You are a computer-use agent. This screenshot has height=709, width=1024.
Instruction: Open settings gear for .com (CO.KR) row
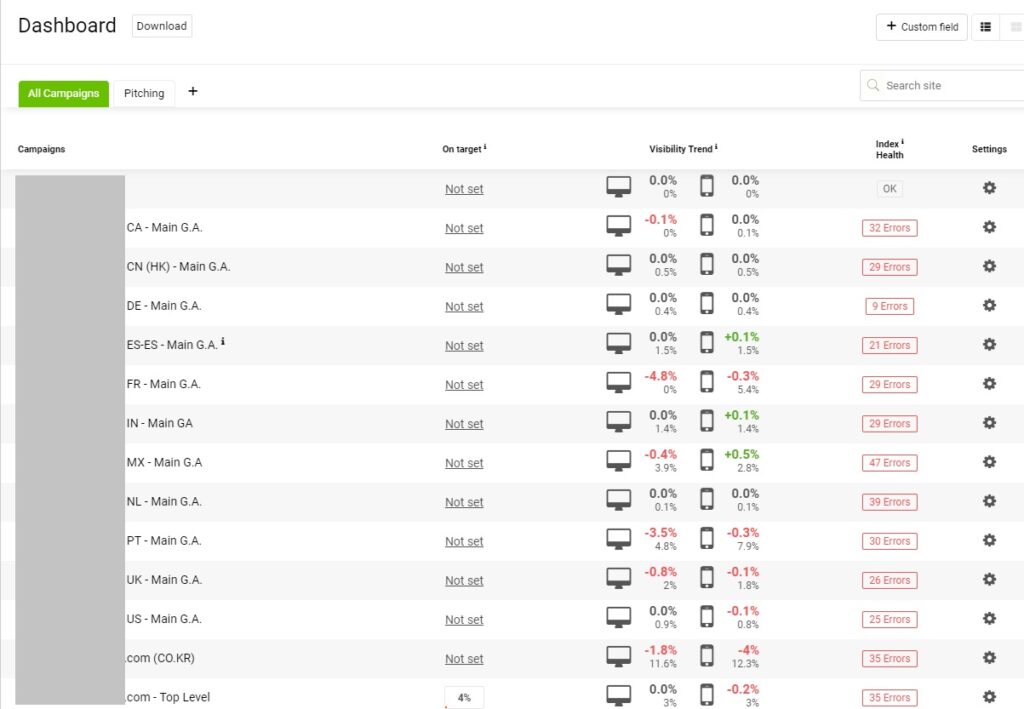pos(989,658)
